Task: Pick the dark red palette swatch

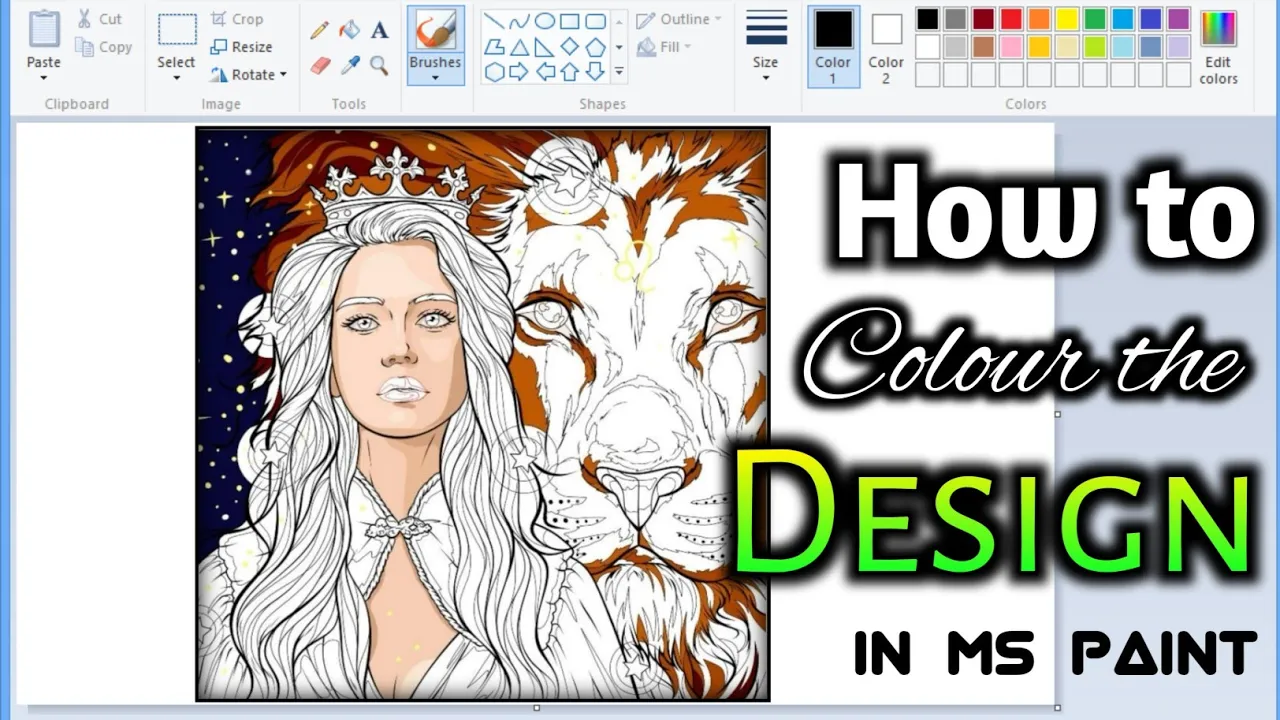Action: coord(984,19)
